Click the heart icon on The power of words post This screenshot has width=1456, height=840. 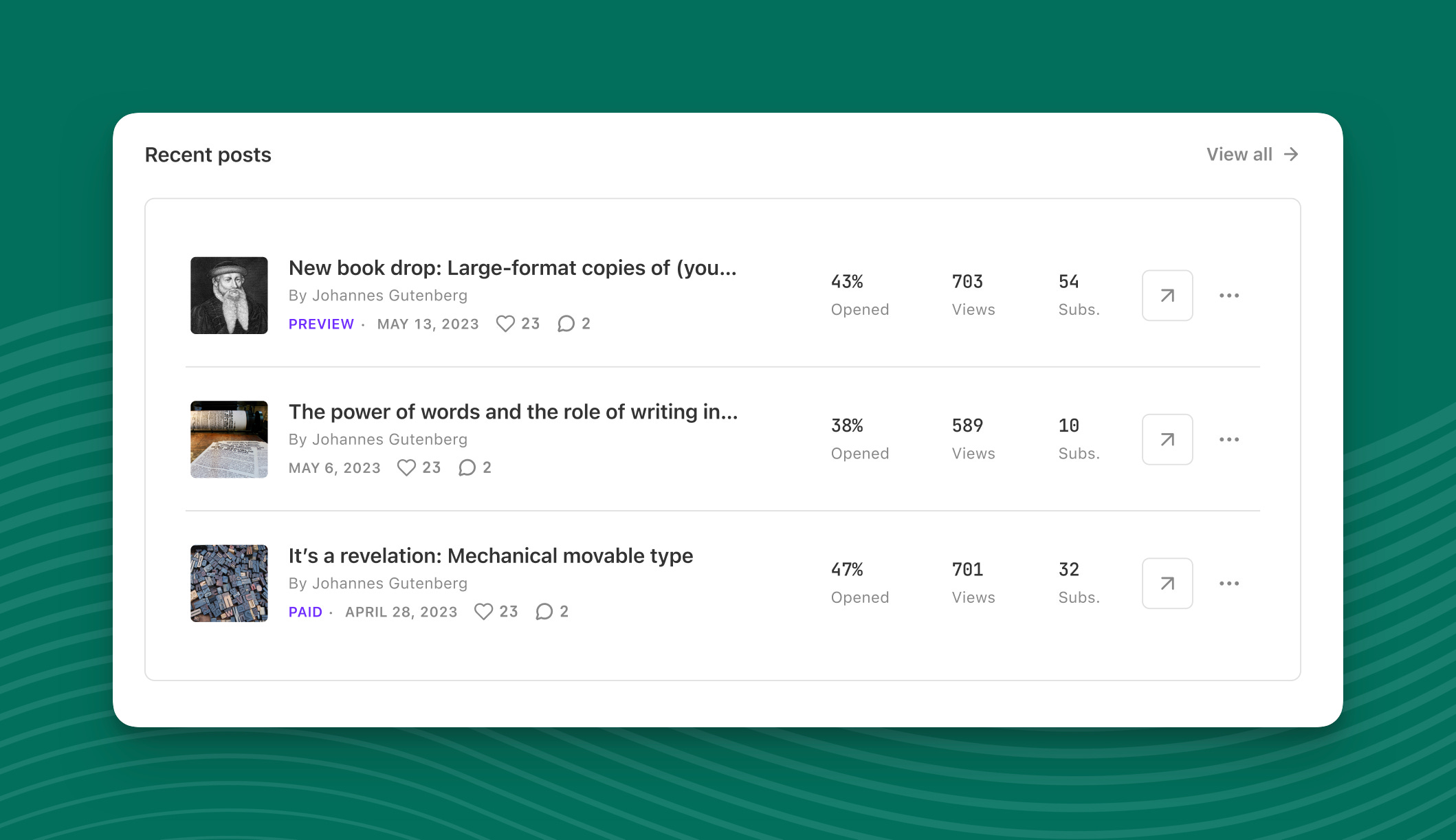(x=407, y=467)
